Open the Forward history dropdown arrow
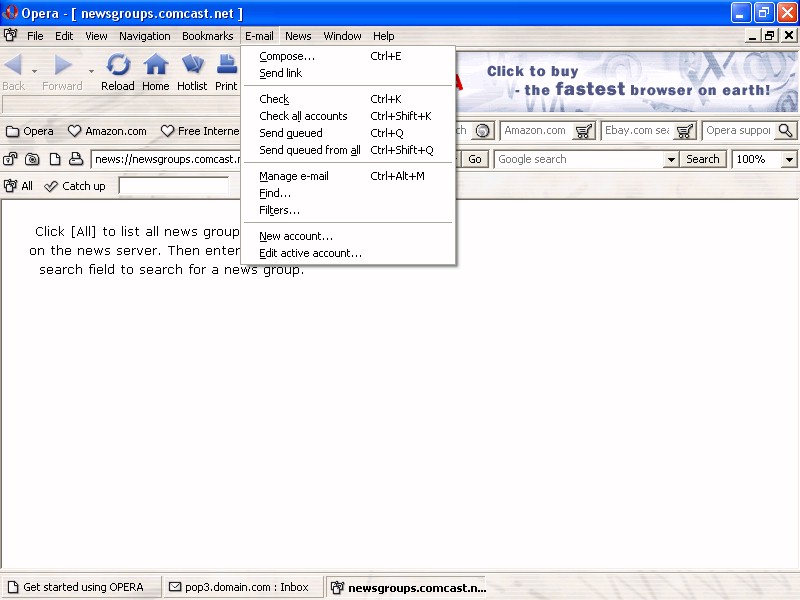800x600 pixels. (x=91, y=71)
